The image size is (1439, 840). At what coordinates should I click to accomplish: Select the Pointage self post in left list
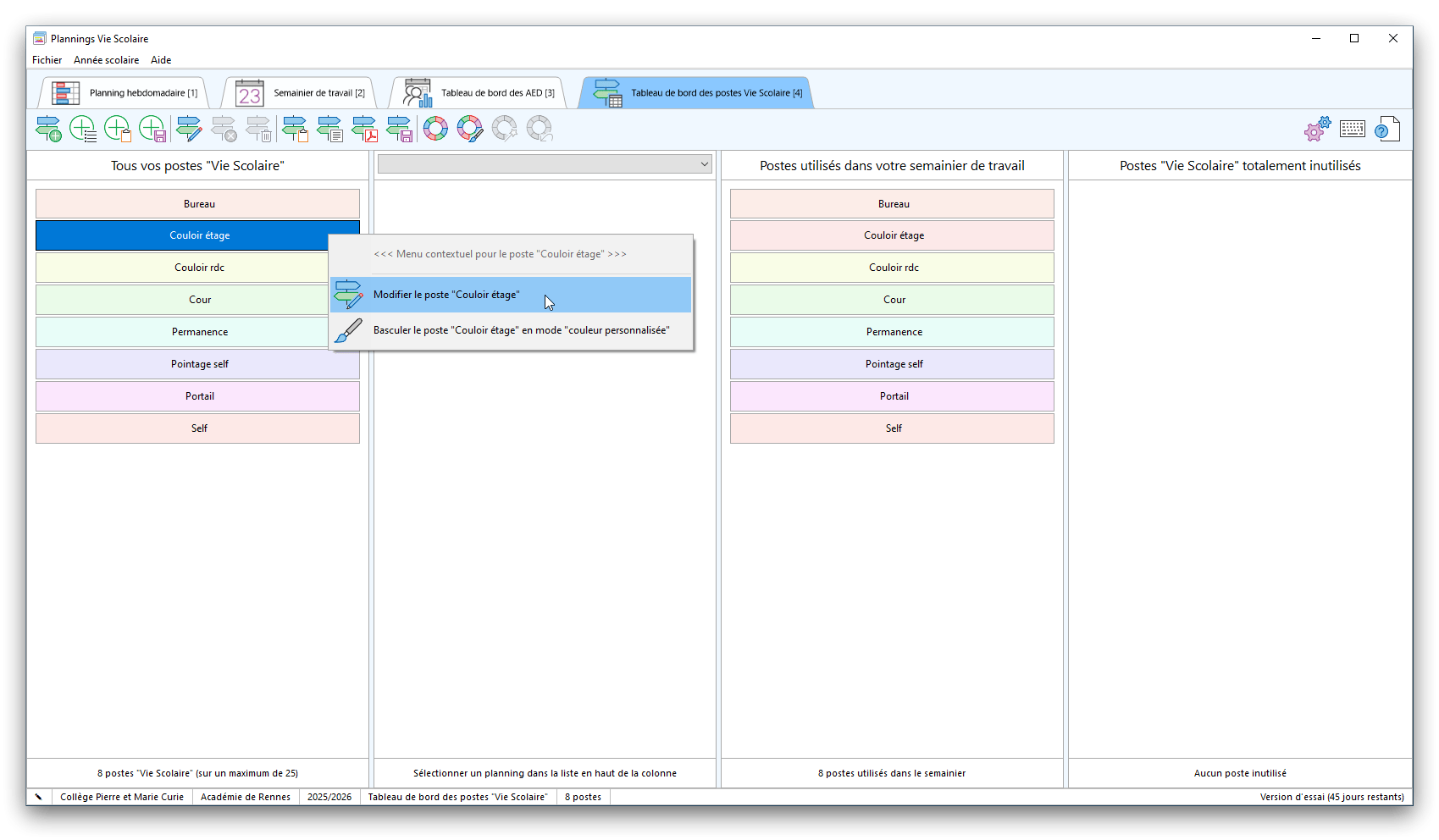click(x=198, y=364)
